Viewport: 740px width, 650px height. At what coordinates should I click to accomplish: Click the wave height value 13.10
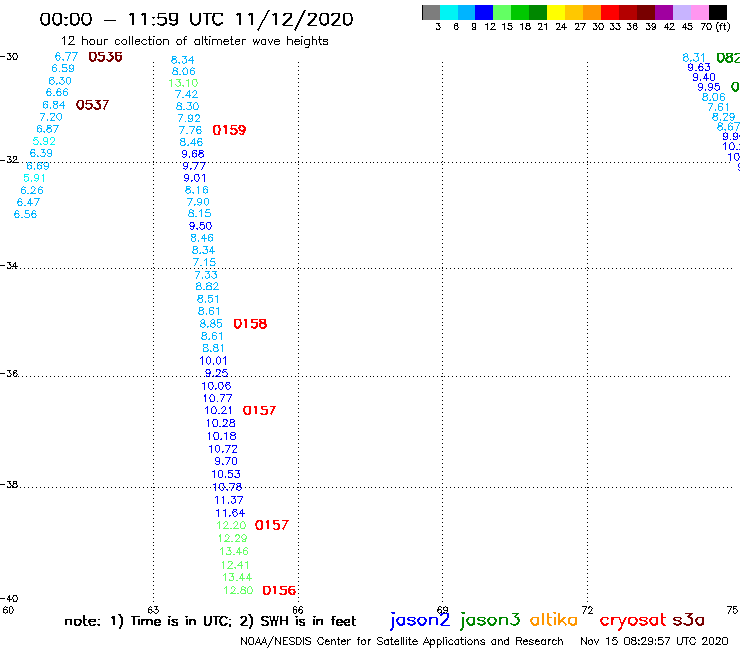tap(183, 83)
